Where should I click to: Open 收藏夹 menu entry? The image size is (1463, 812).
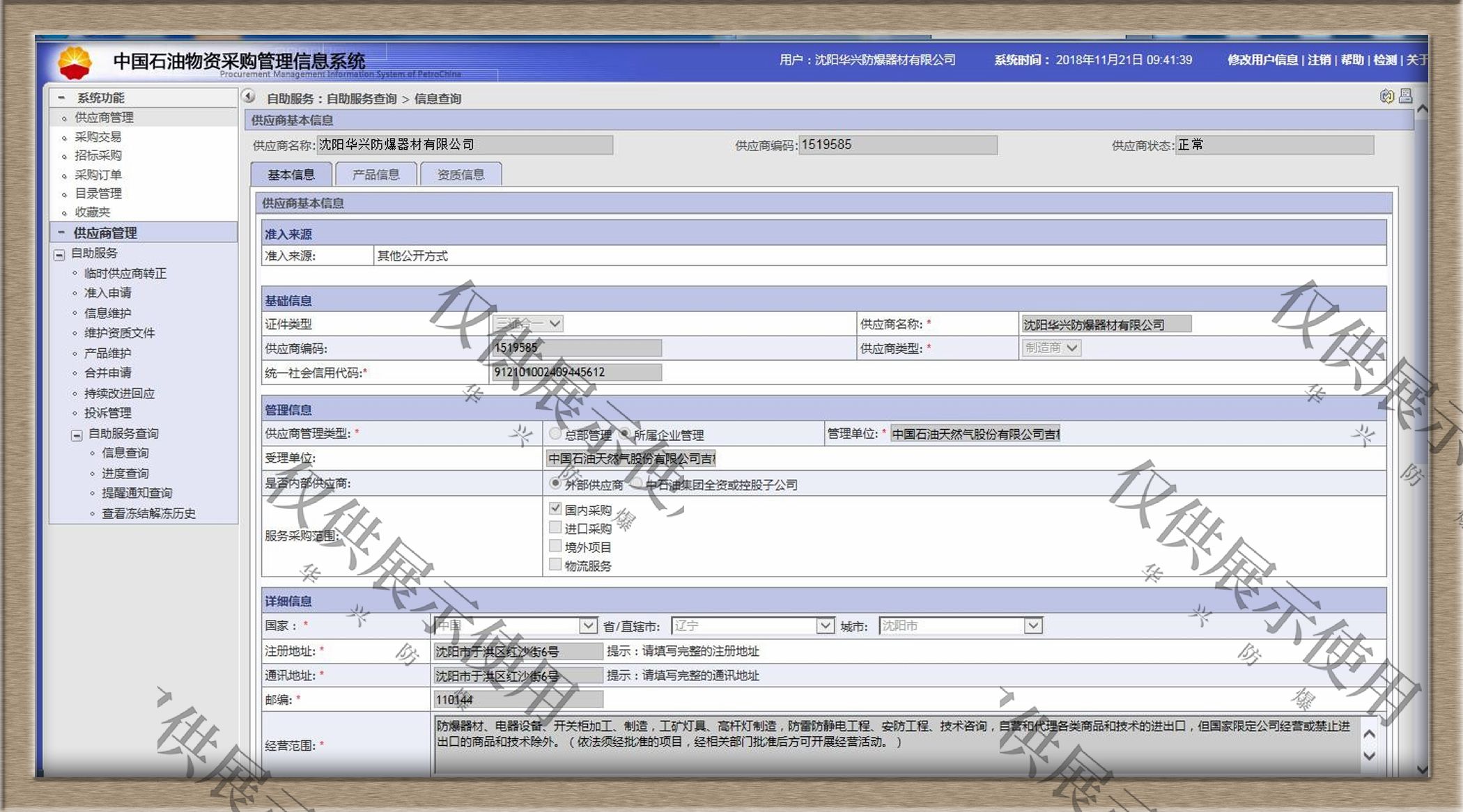(x=92, y=212)
